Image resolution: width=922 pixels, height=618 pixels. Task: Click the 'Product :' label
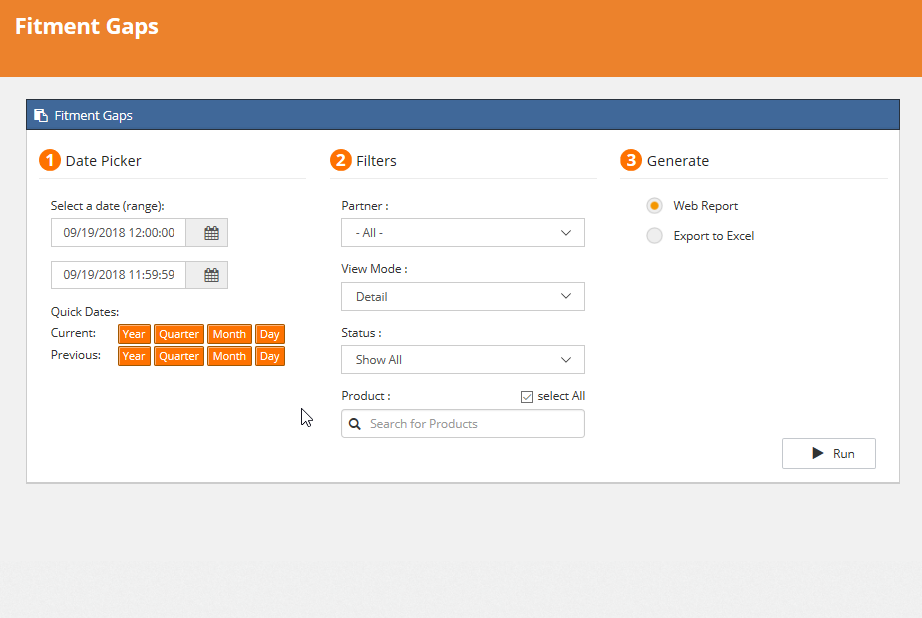pyautogui.click(x=366, y=396)
